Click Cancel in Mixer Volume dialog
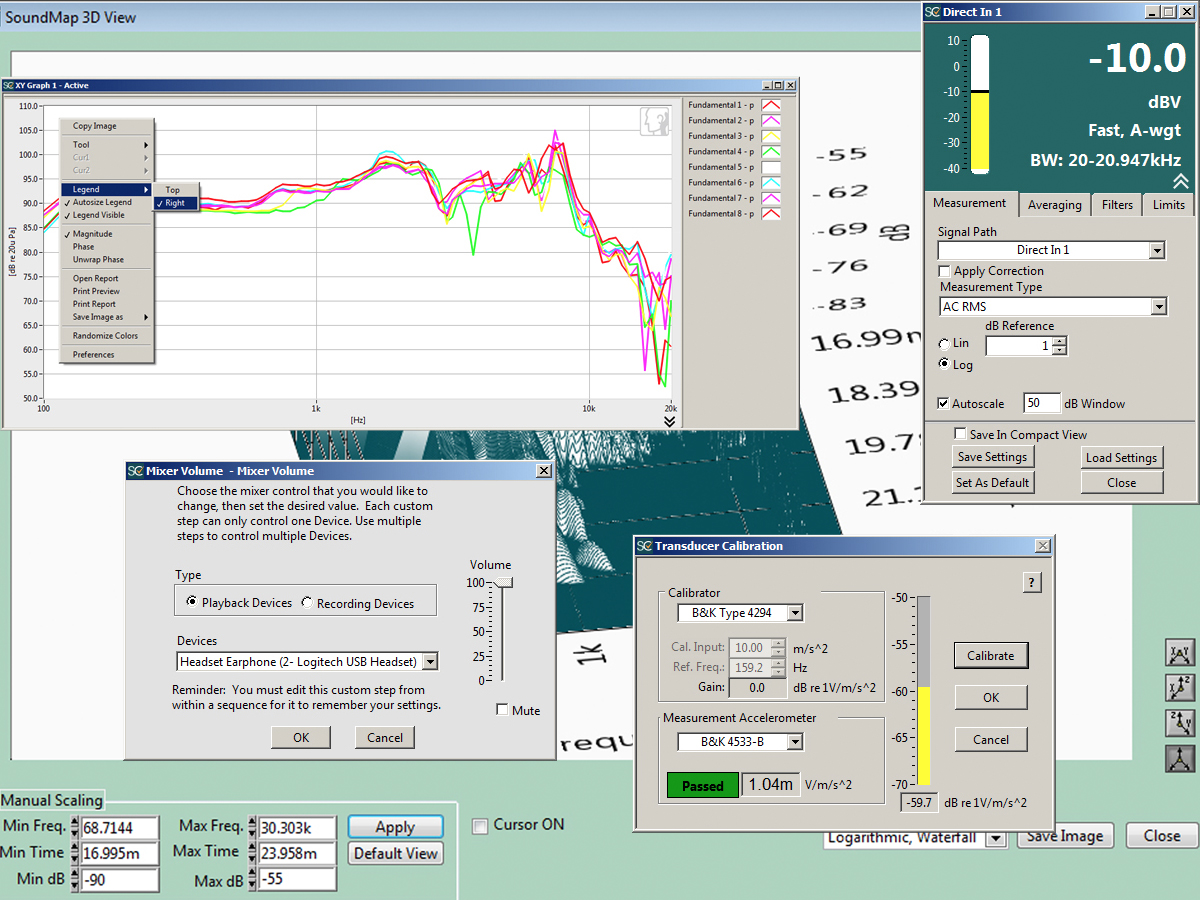Image resolution: width=1200 pixels, height=900 pixels. 385,737
